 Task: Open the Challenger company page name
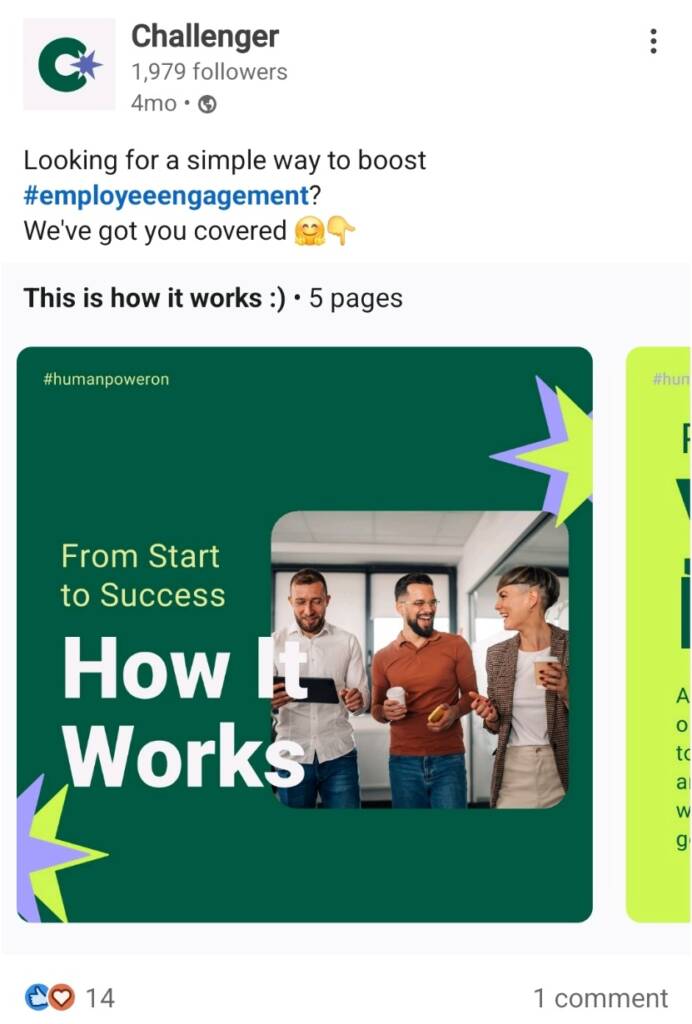coord(205,36)
